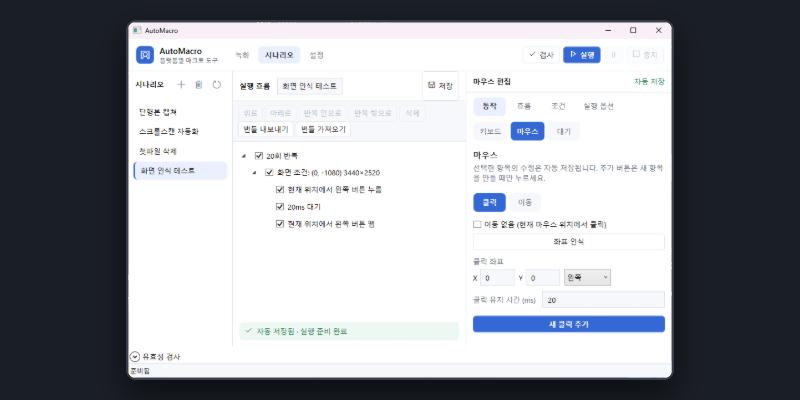Select the 클릭 mode button

pos(489,203)
